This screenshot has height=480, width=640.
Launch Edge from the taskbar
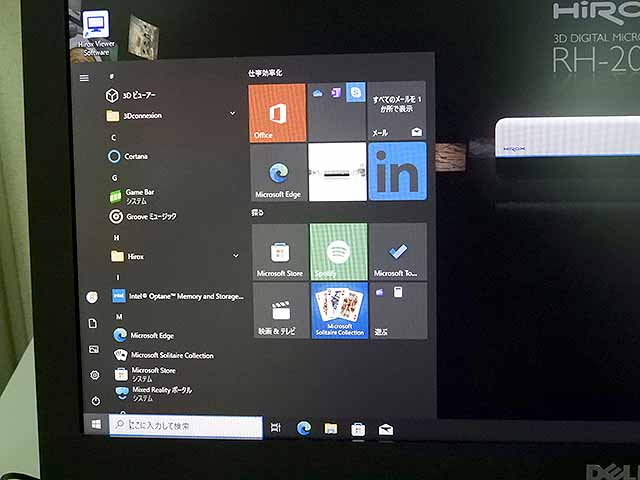[x=304, y=428]
